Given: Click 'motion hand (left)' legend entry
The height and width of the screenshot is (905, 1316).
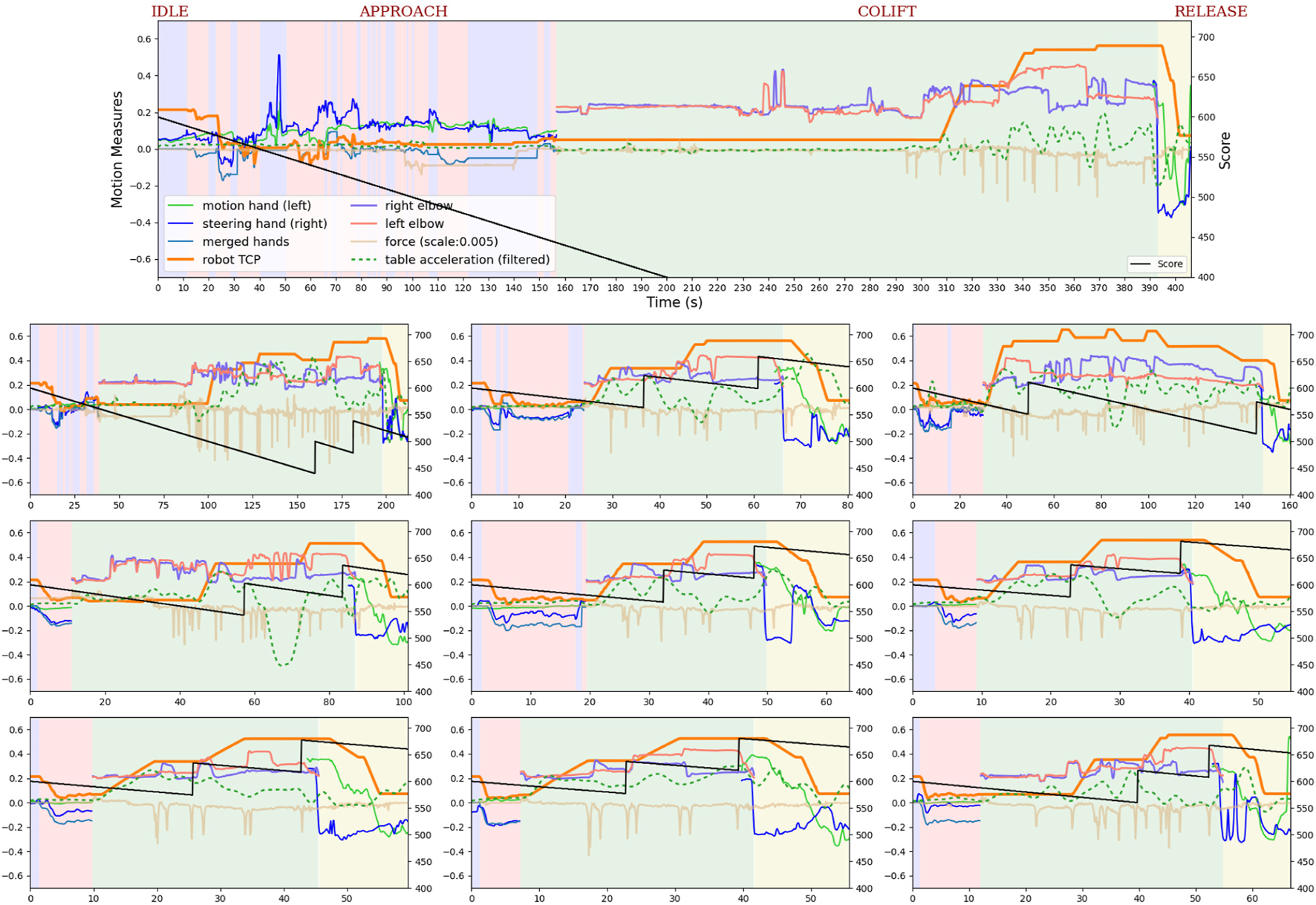Looking at the screenshot, I should [256, 206].
